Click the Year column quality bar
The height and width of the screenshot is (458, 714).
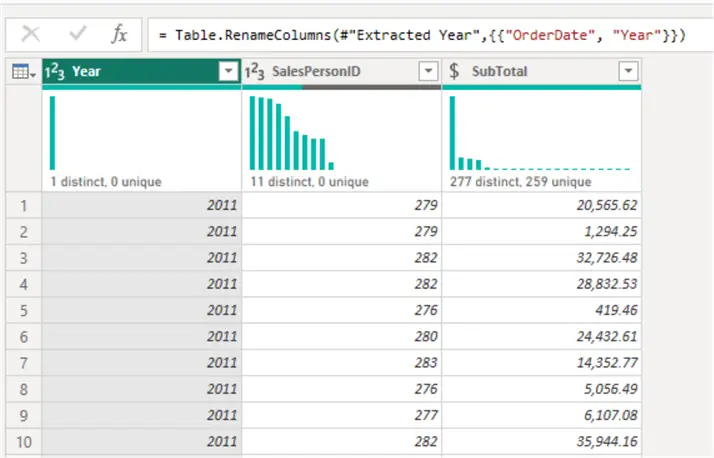[142, 87]
